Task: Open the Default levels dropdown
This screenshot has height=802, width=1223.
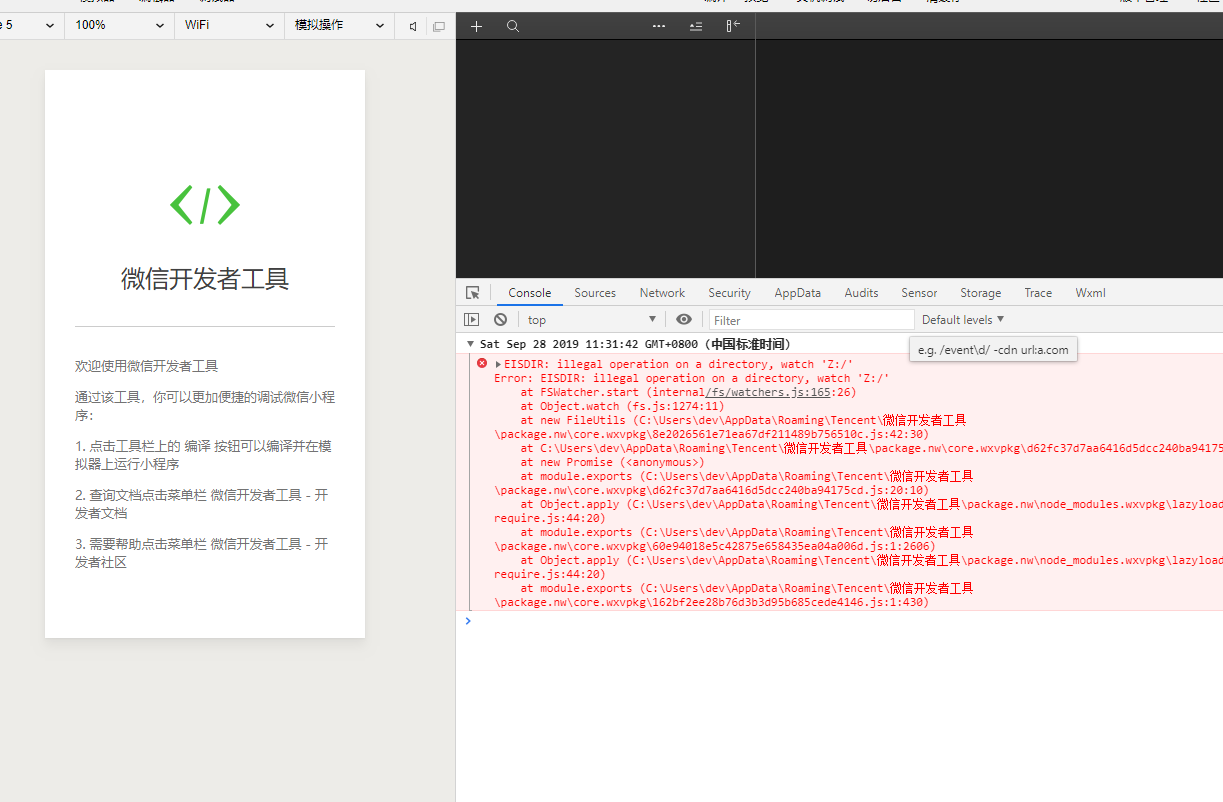Action: coord(963,320)
